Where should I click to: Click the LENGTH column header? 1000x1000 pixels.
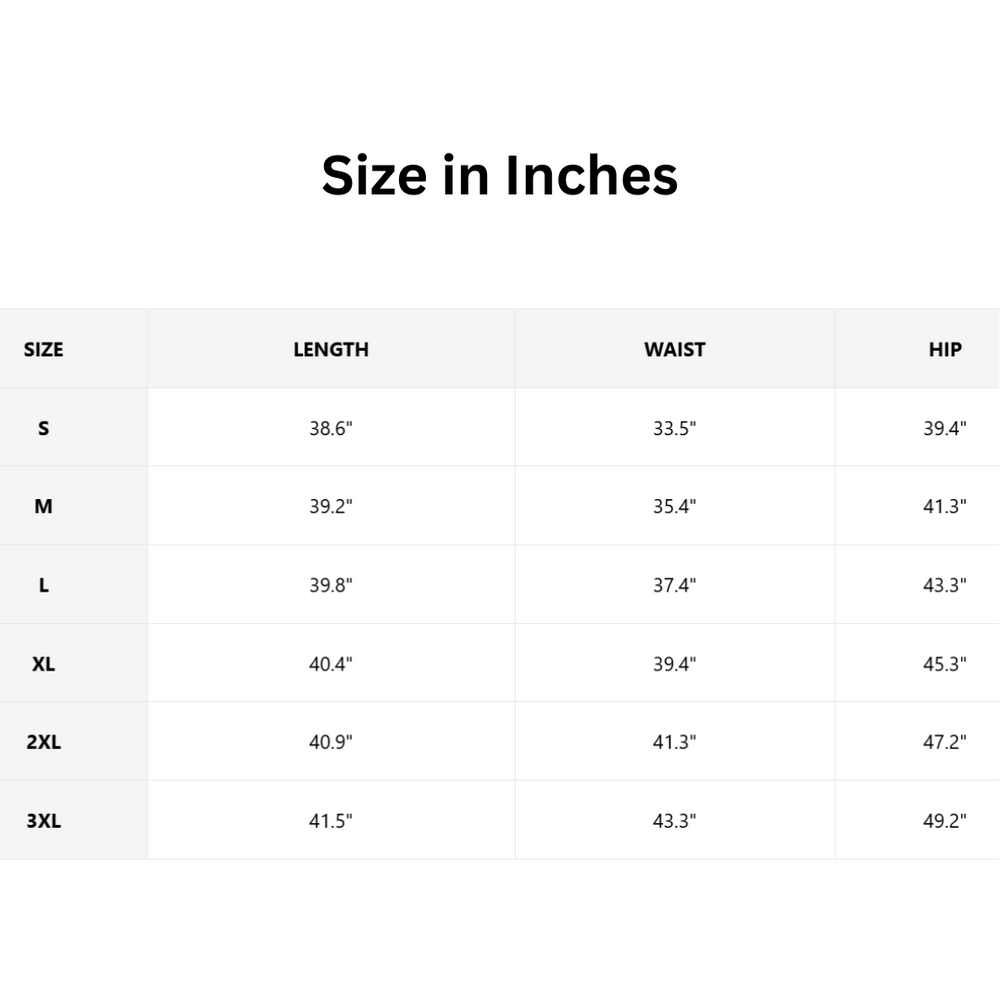pyautogui.click(x=331, y=349)
